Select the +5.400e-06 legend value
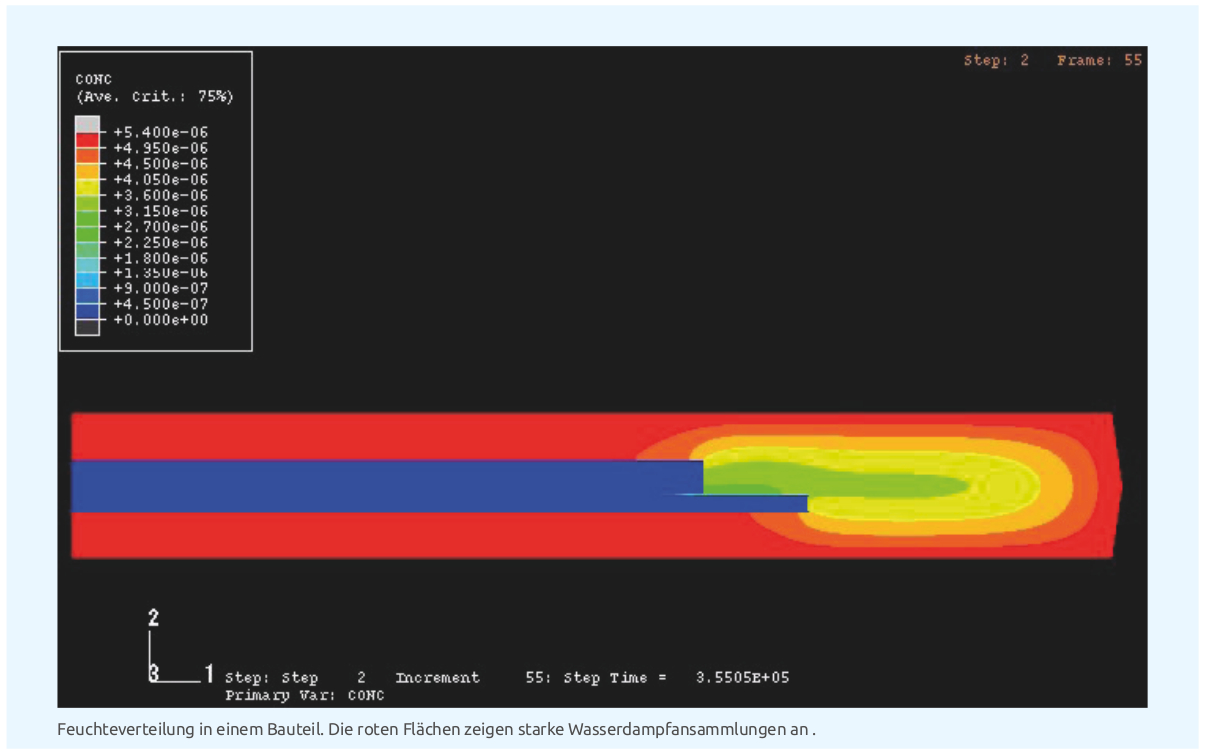Screen dimensions: 1205x756 tap(161, 131)
